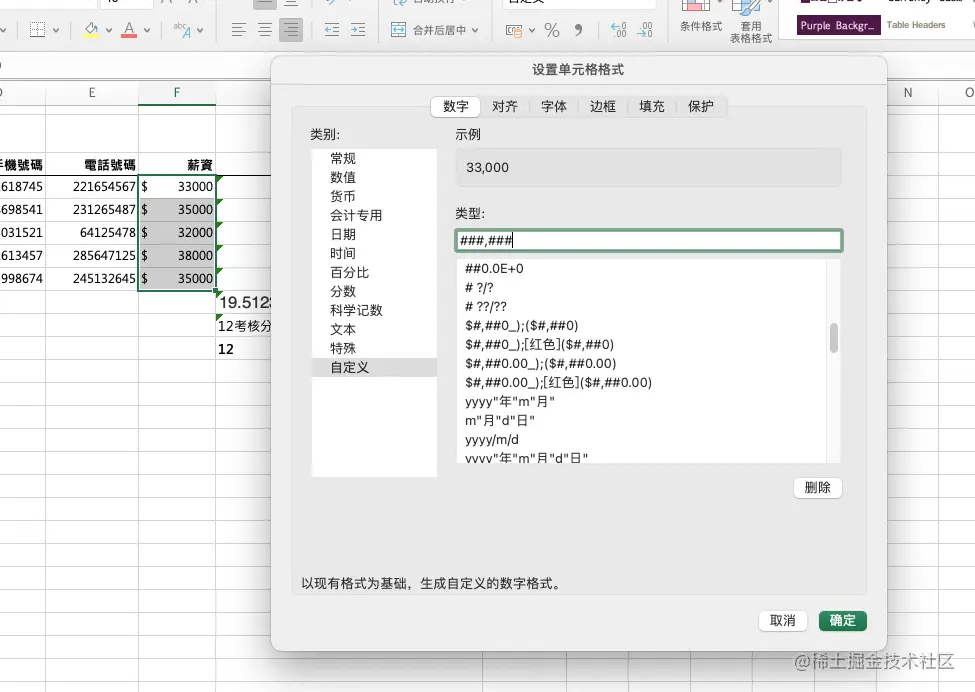
Task: Choose the yyyy/m/d format type
Action: tap(642, 440)
